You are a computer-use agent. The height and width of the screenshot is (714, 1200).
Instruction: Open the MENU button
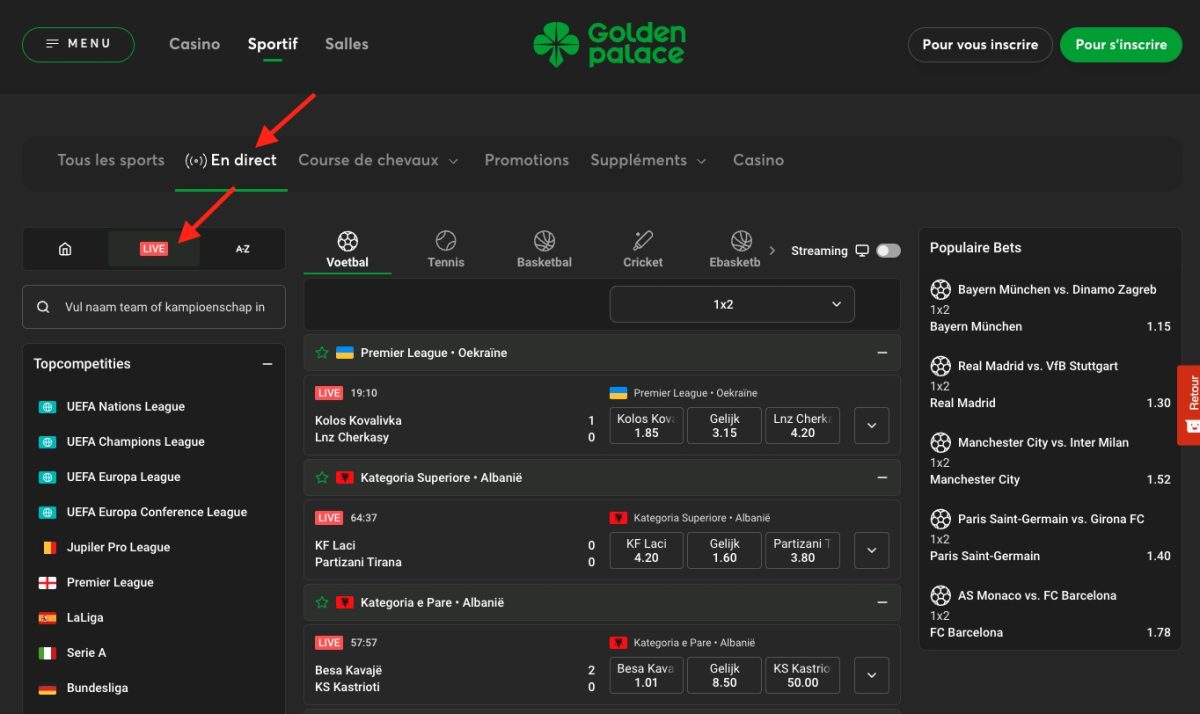click(78, 44)
